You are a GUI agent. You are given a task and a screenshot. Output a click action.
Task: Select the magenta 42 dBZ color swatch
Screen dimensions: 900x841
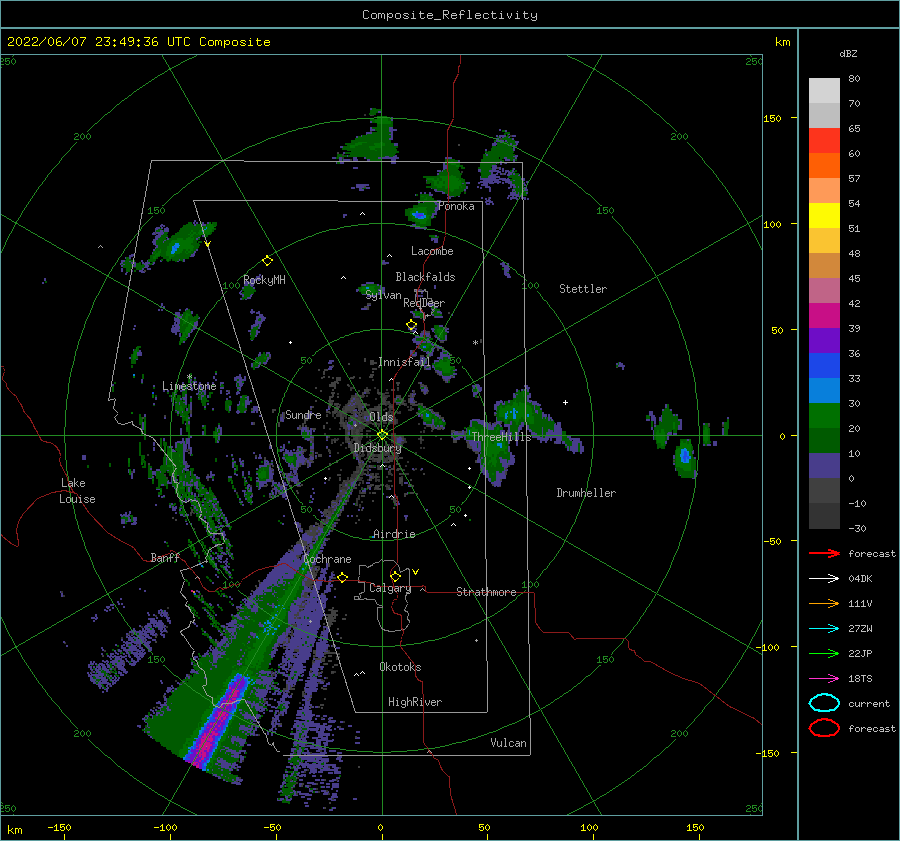click(x=824, y=315)
